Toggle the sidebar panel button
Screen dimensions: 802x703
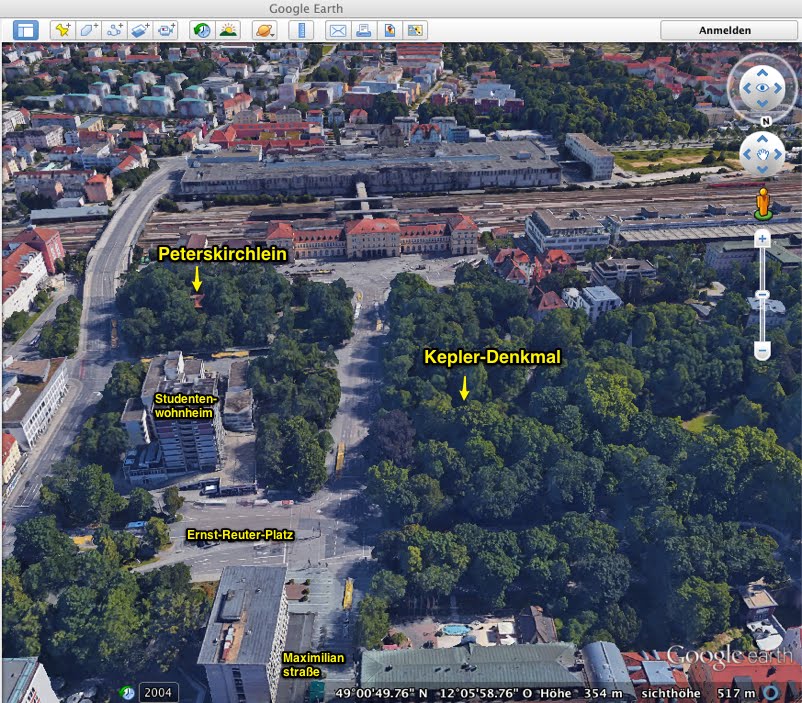(26, 30)
